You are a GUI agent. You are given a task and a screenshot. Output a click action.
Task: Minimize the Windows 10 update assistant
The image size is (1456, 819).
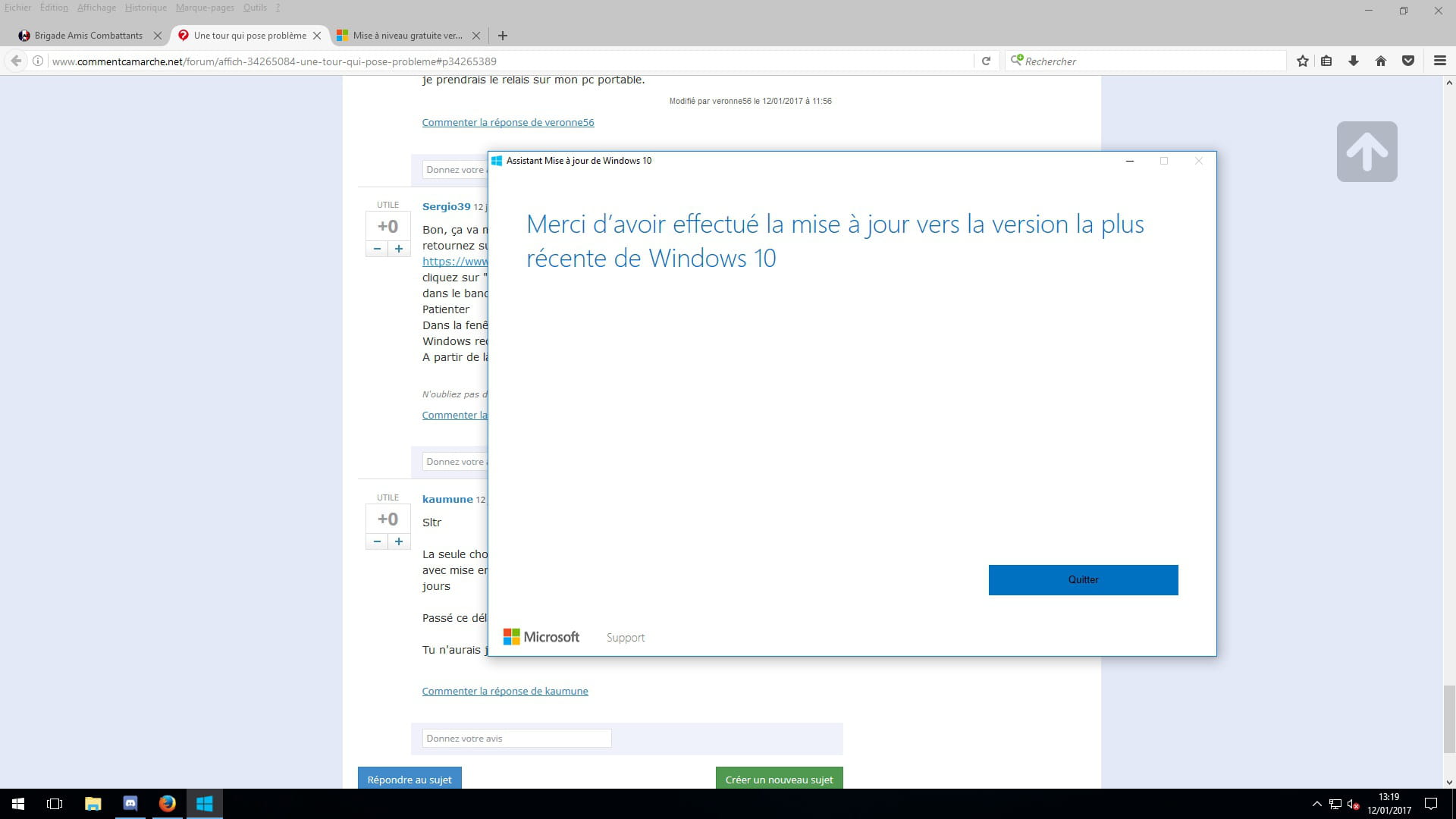pos(1130,161)
